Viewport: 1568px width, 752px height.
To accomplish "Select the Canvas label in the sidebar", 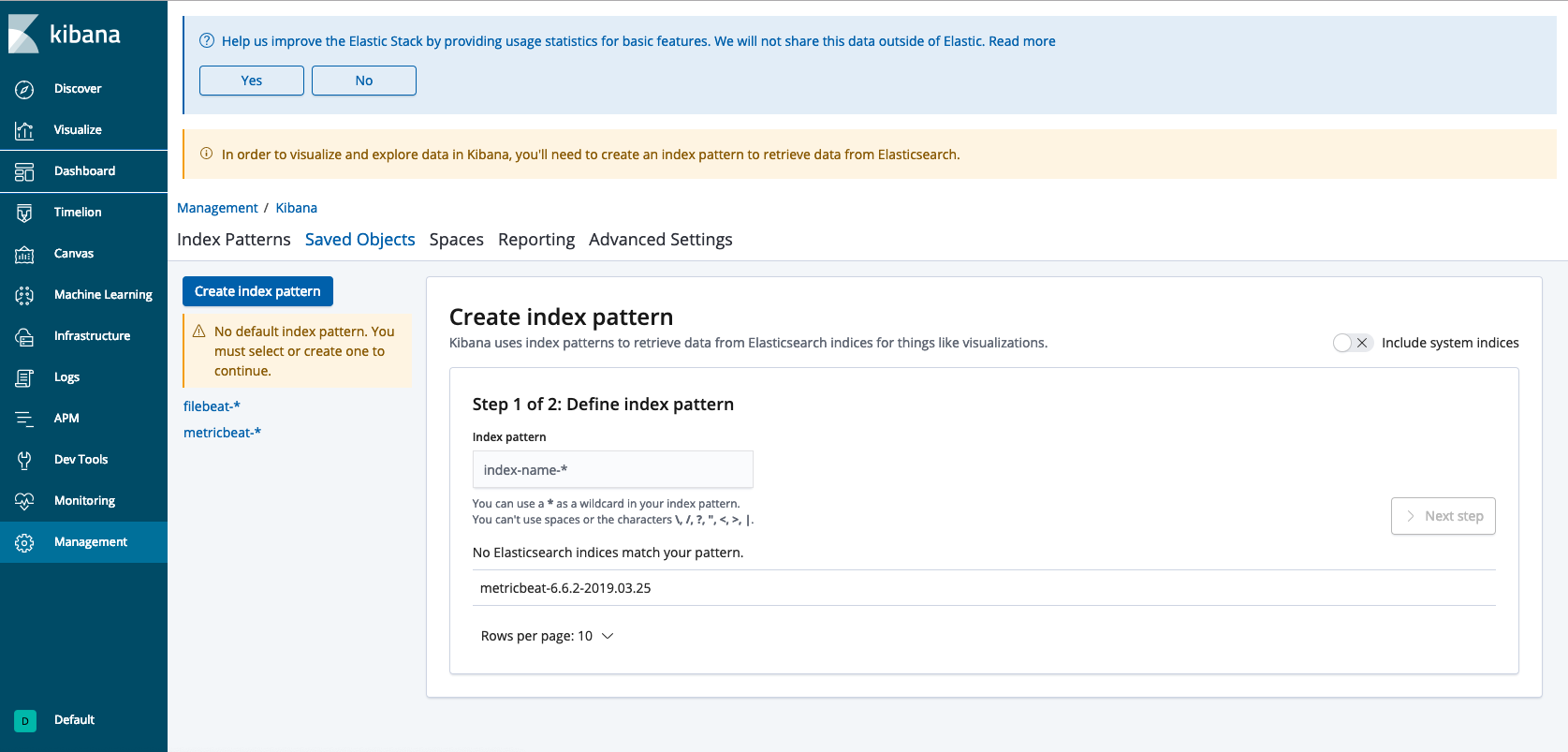I will pos(74,253).
